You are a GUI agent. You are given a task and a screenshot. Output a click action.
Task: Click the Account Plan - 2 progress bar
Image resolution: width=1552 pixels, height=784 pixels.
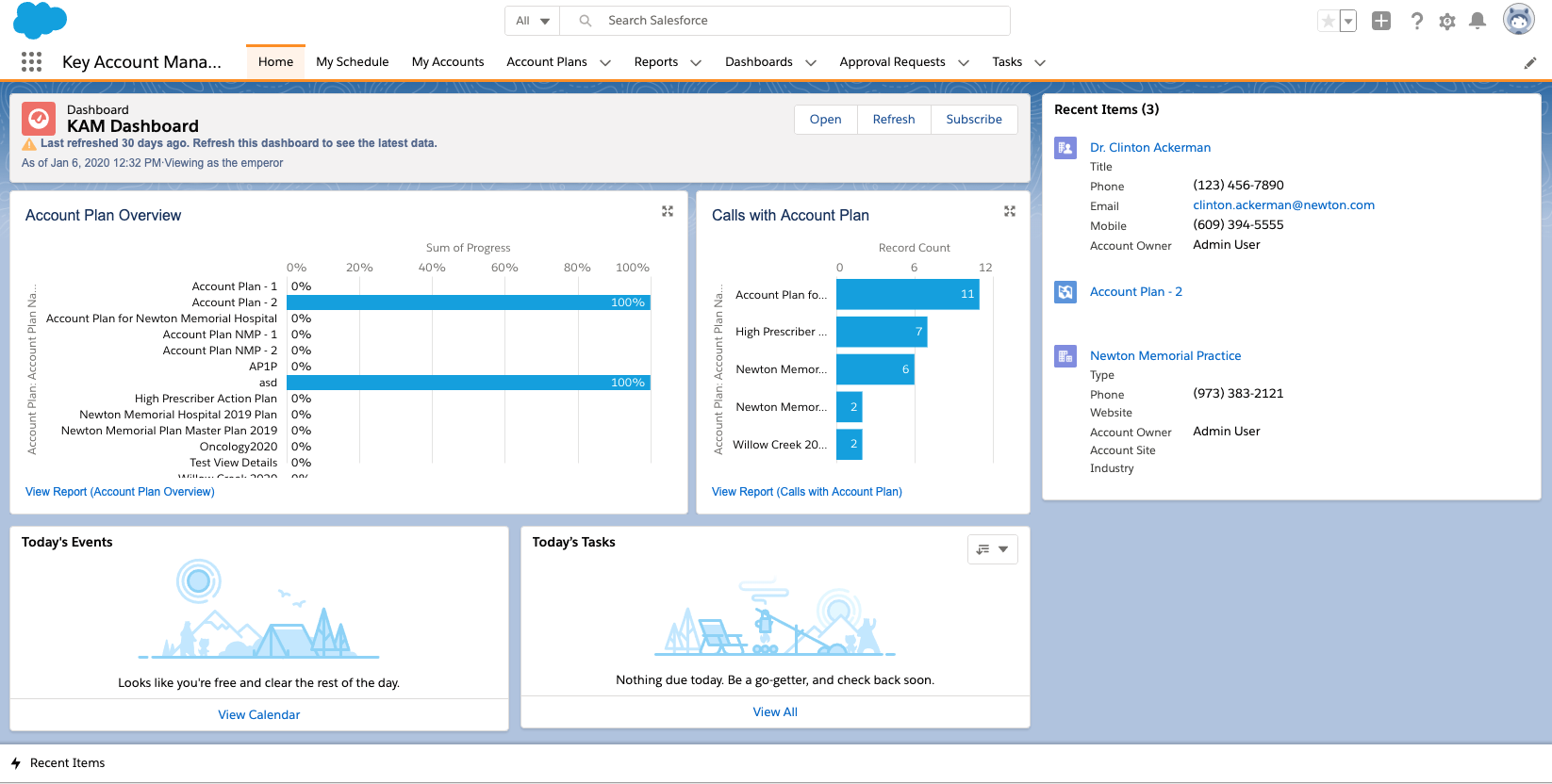(468, 302)
